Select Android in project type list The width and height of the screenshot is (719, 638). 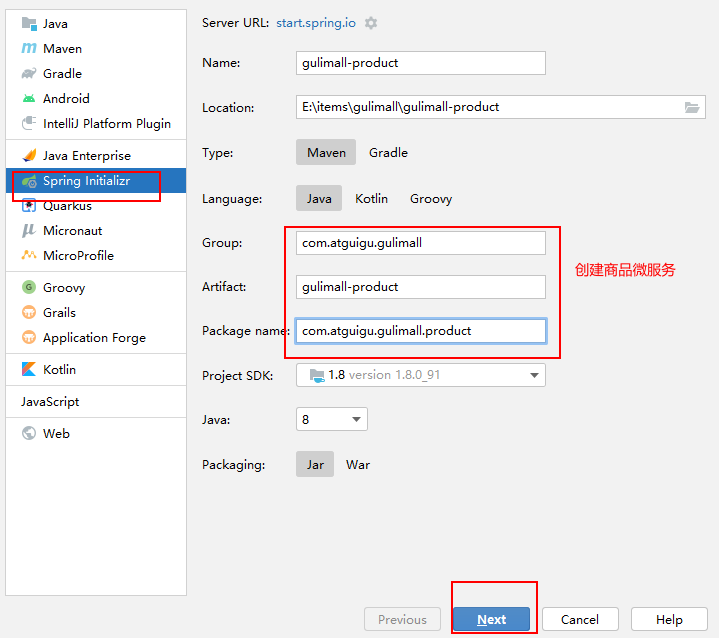pyautogui.click(x=96, y=98)
